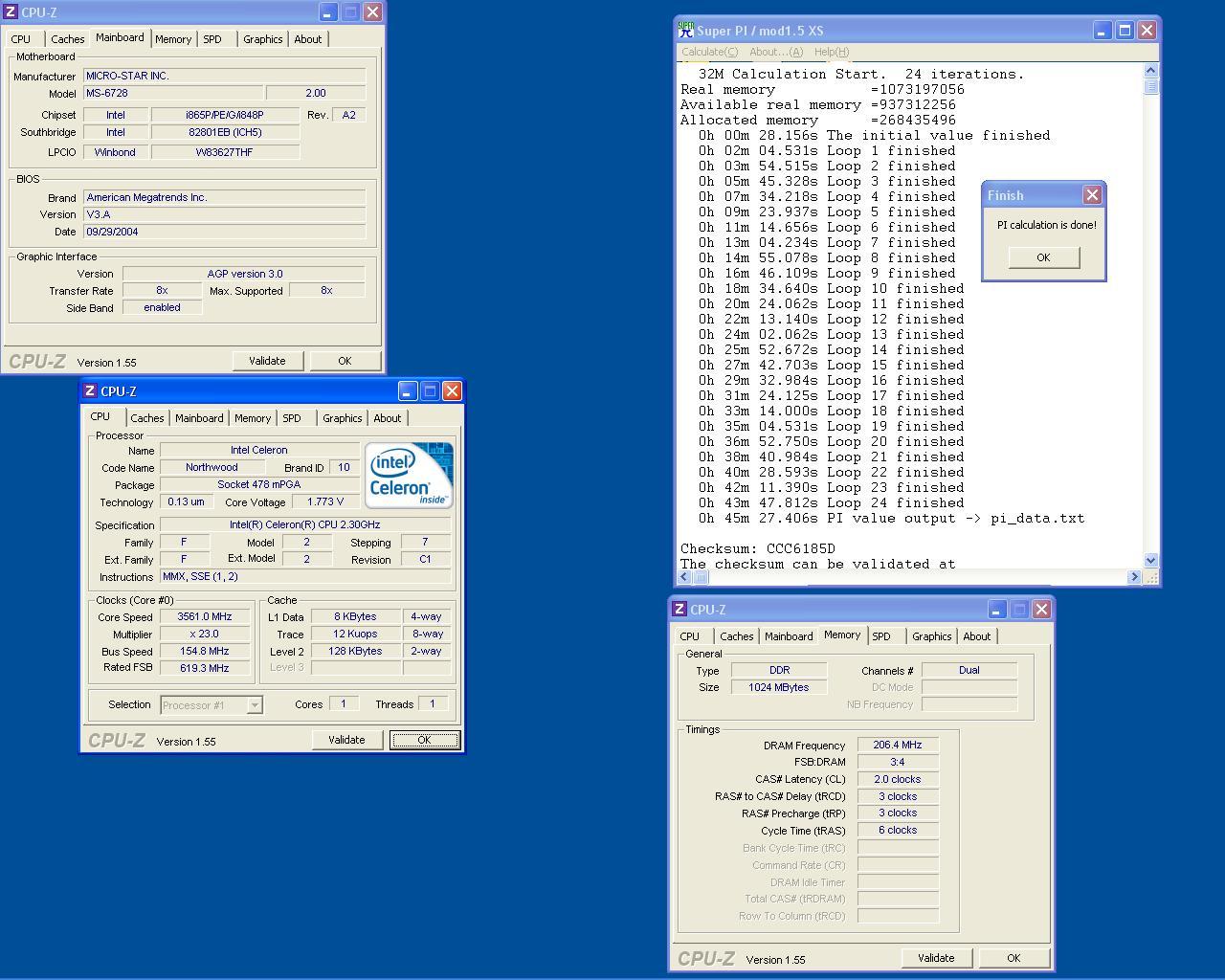Open the Processor #1 selection dropdown
Screen dimensions: 1225x980
point(255,705)
